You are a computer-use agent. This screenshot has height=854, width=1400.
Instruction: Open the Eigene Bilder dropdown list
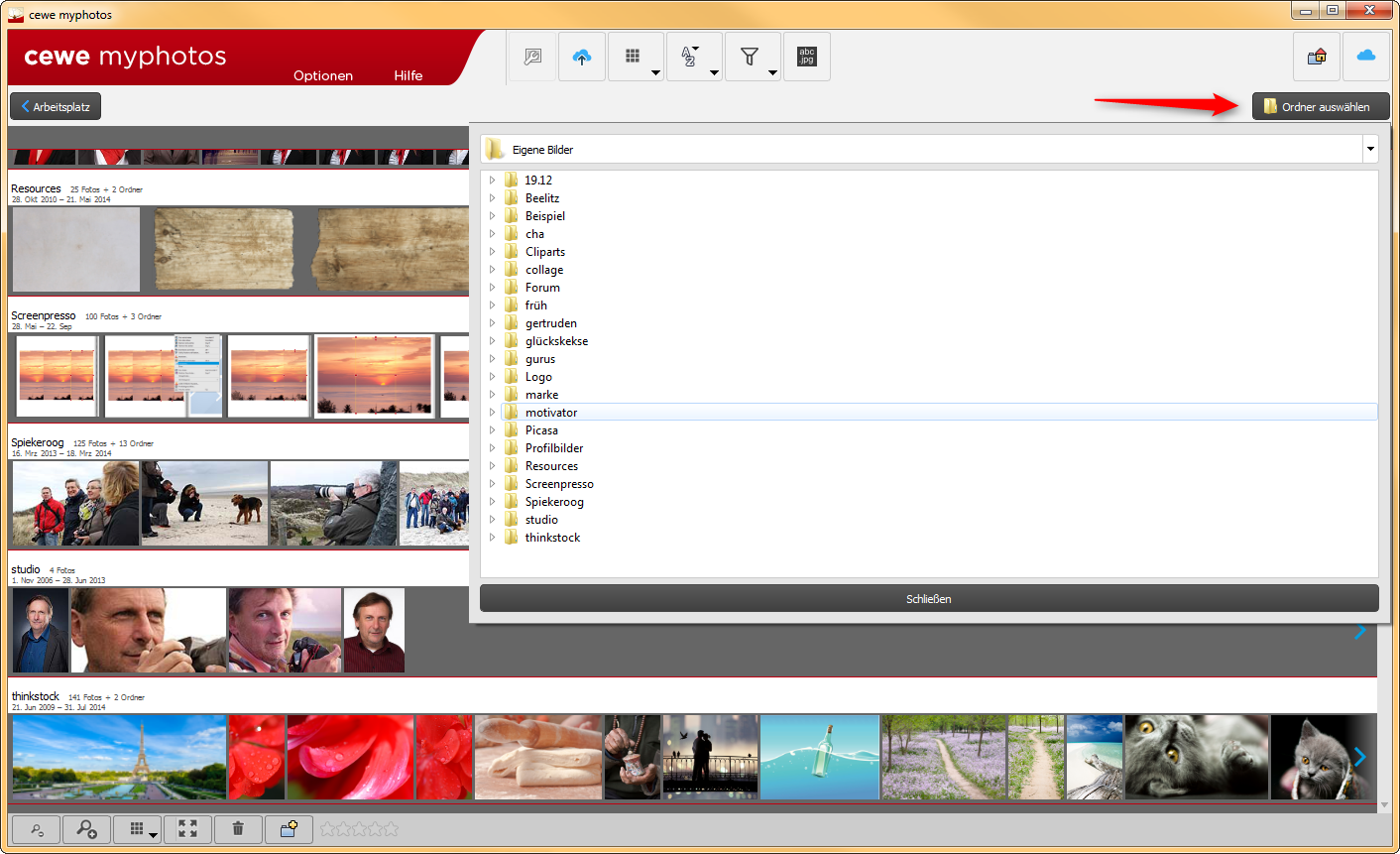[x=1370, y=150]
